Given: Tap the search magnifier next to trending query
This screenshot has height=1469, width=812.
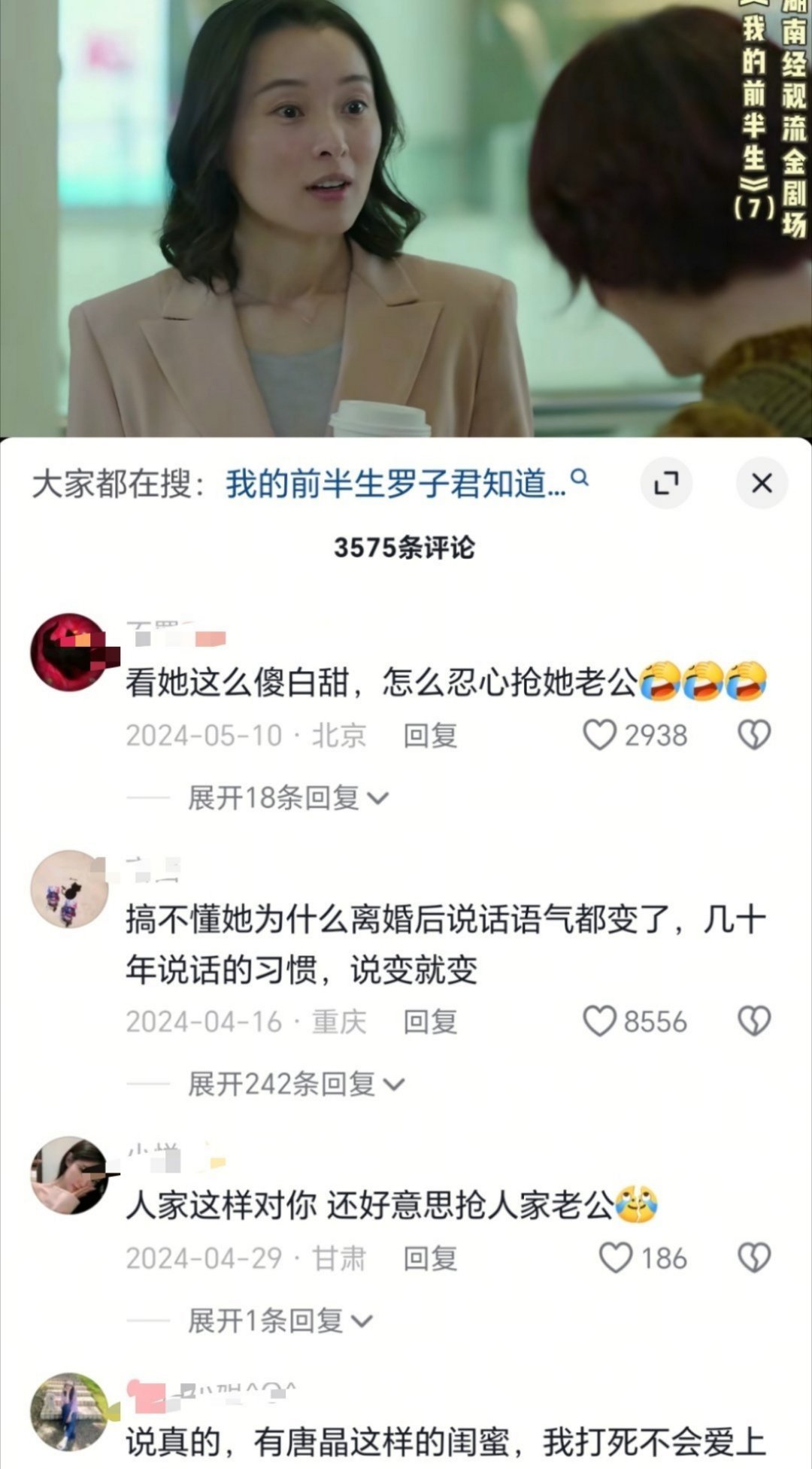Looking at the screenshot, I should 580,477.
